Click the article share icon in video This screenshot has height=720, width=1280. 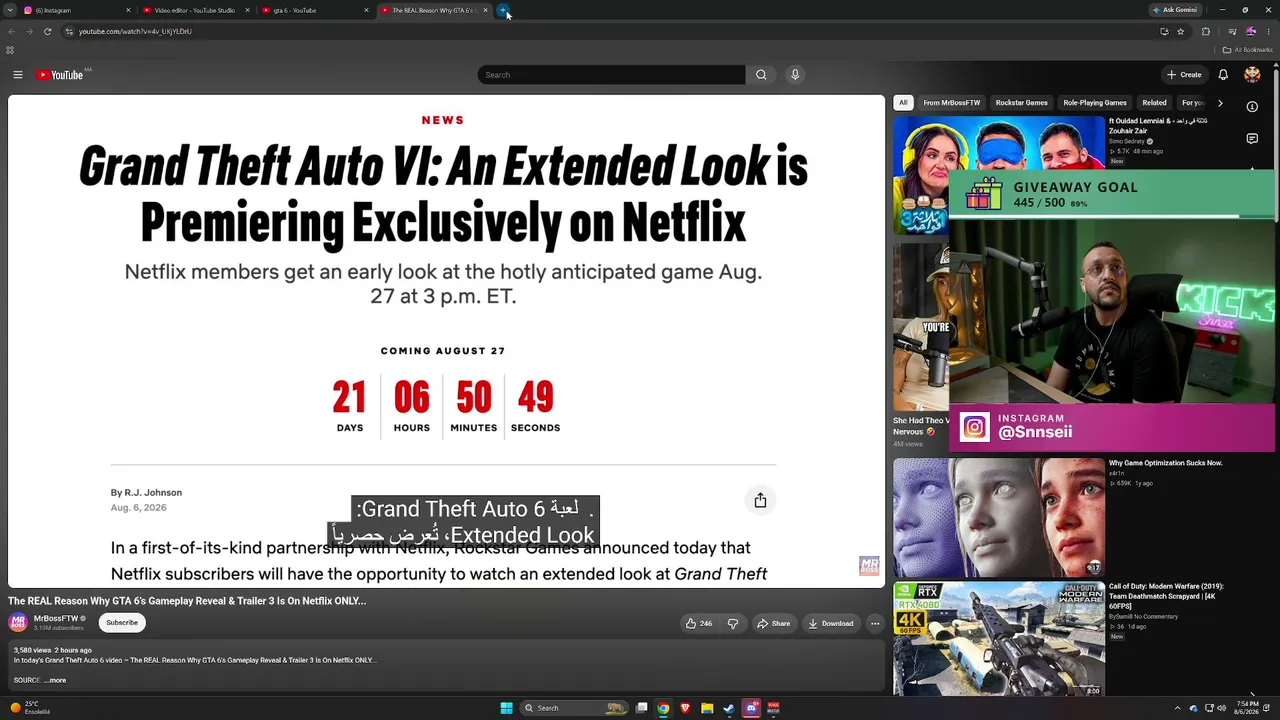tap(760, 500)
